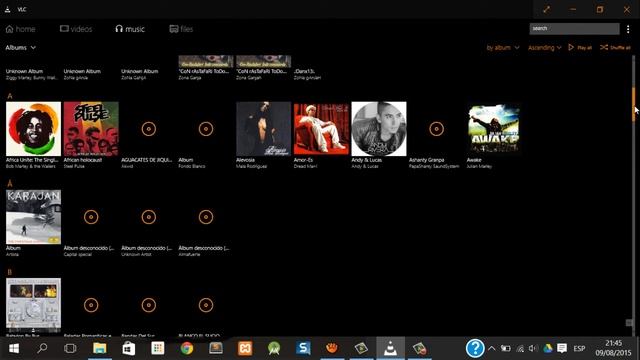This screenshot has width=640, height=360.
Task: Show hidden system tray icons
Action: point(492,348)
